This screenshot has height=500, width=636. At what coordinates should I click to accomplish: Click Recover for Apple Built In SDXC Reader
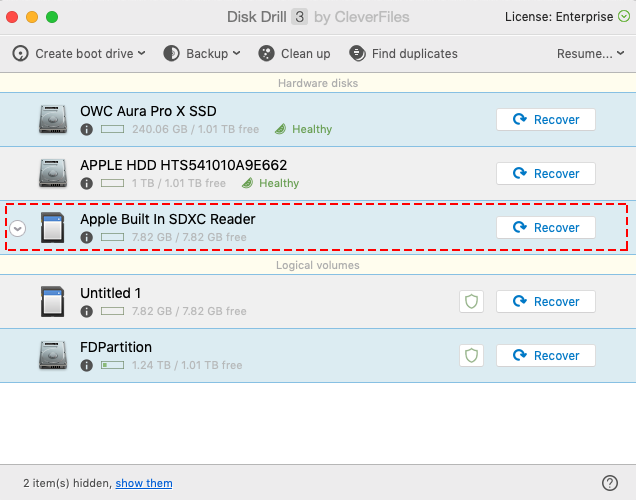(545, 228)
